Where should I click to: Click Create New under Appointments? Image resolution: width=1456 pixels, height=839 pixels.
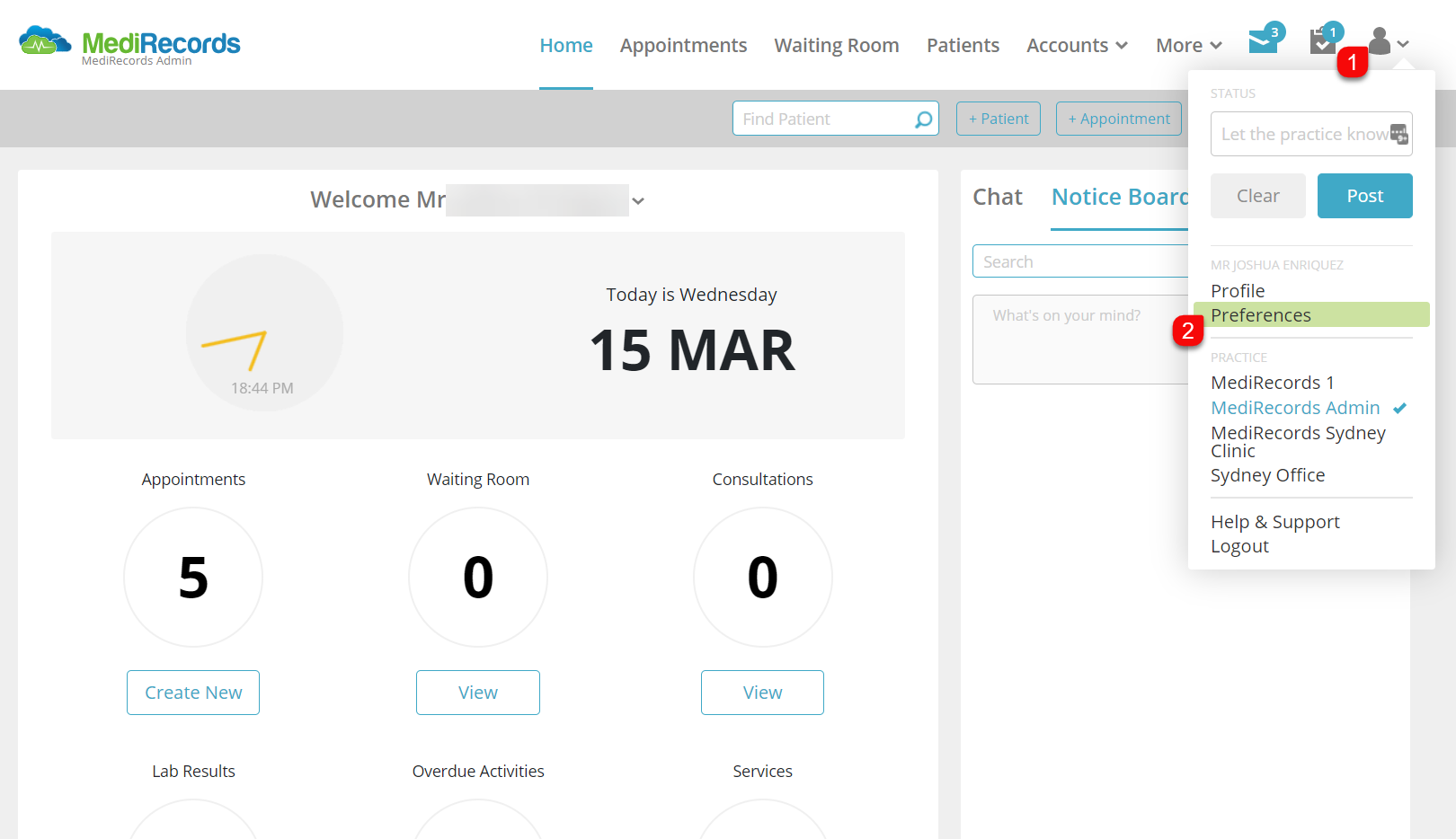[193, 693]
